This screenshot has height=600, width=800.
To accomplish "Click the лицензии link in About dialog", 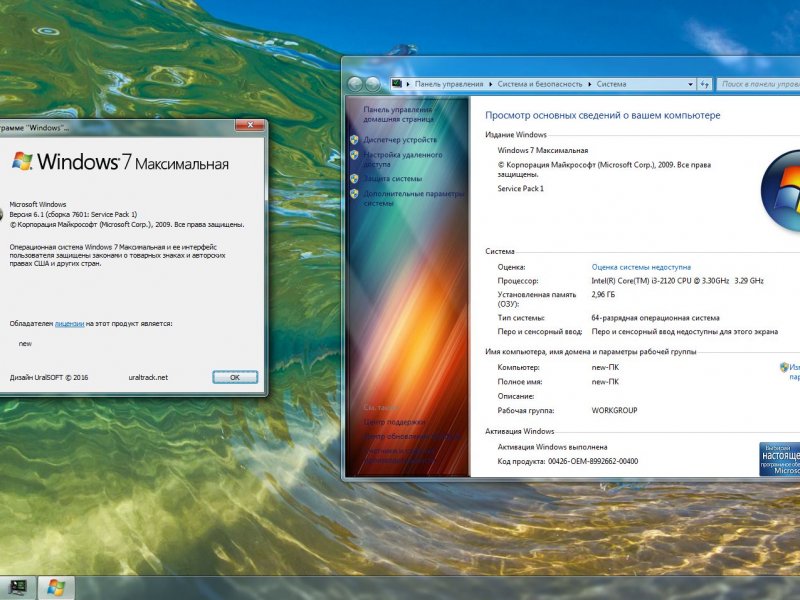I will click(x=69, y=323).
